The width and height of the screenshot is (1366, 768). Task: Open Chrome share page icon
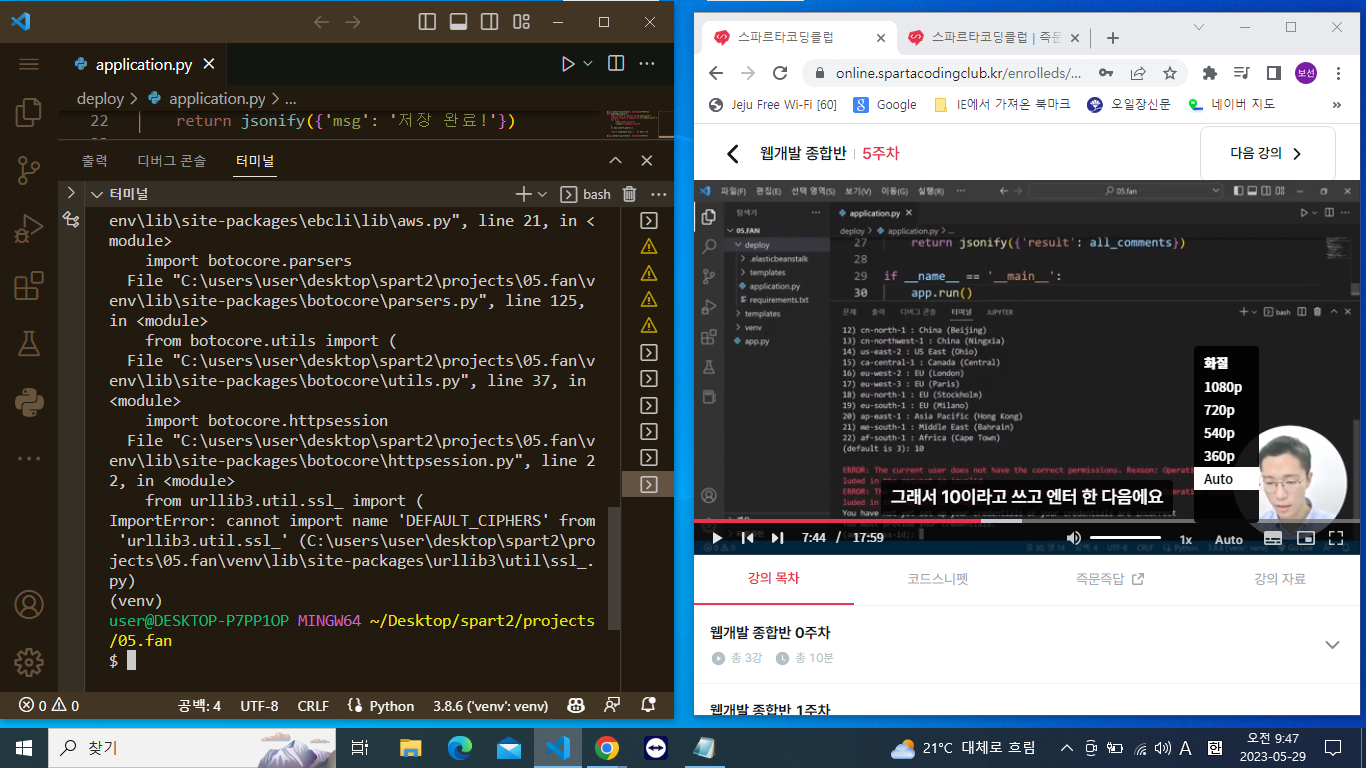click(x=1138, y=73)
